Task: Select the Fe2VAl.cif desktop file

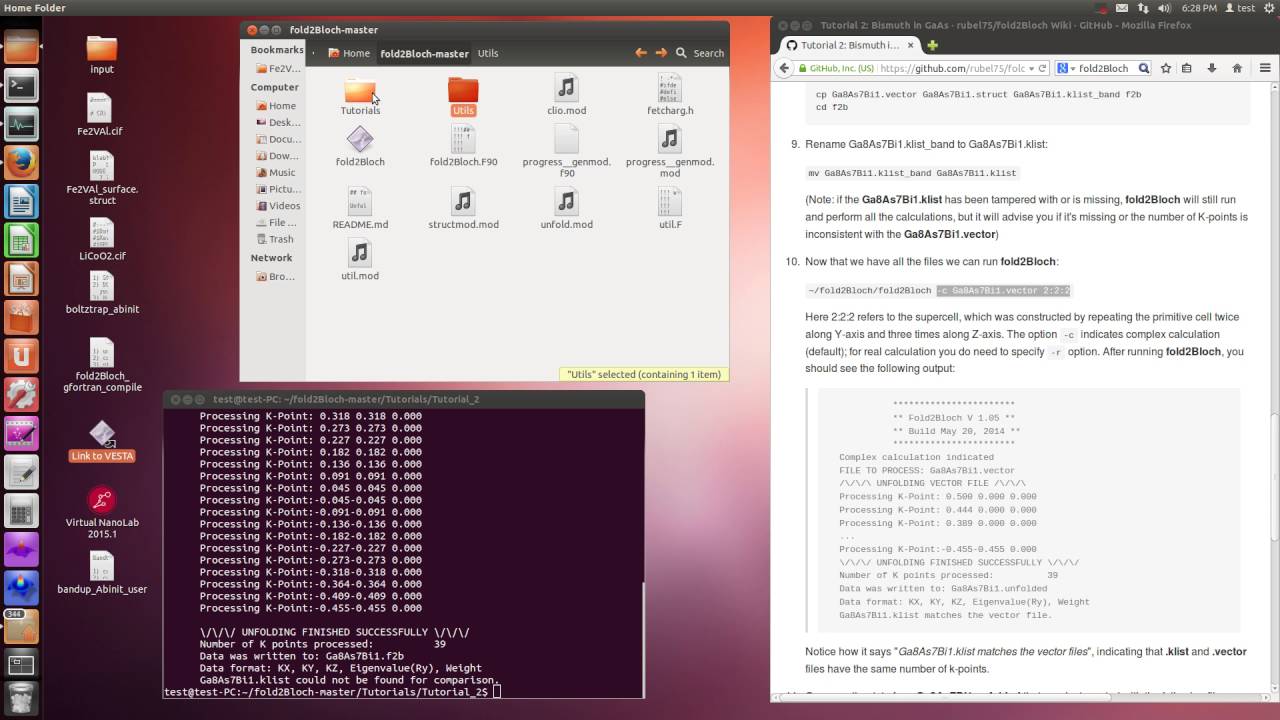Action: 100,115
